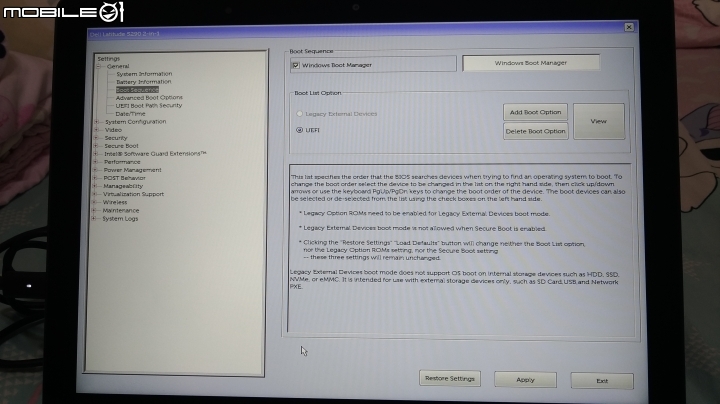
Task: Expand the Maintenance node
Action: (x=94, y=210)
